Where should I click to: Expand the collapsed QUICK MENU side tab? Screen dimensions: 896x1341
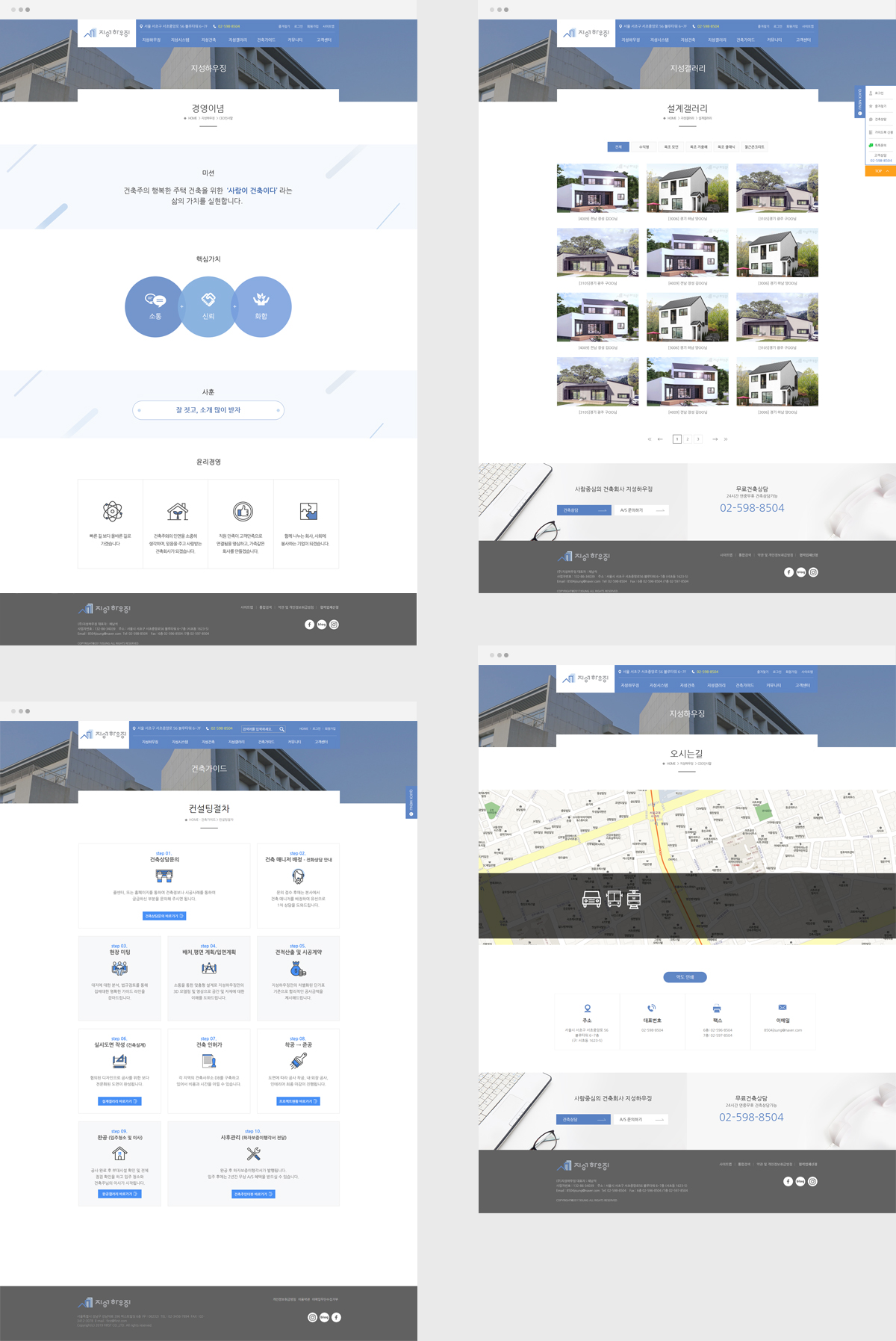point(411,802)
